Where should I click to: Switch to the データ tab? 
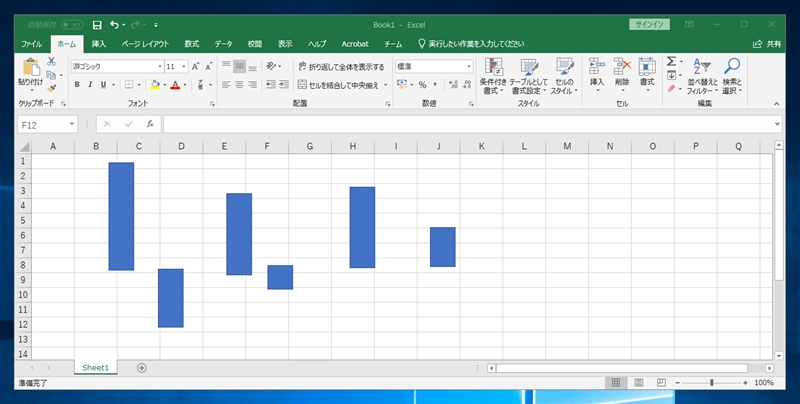[223, 44]
